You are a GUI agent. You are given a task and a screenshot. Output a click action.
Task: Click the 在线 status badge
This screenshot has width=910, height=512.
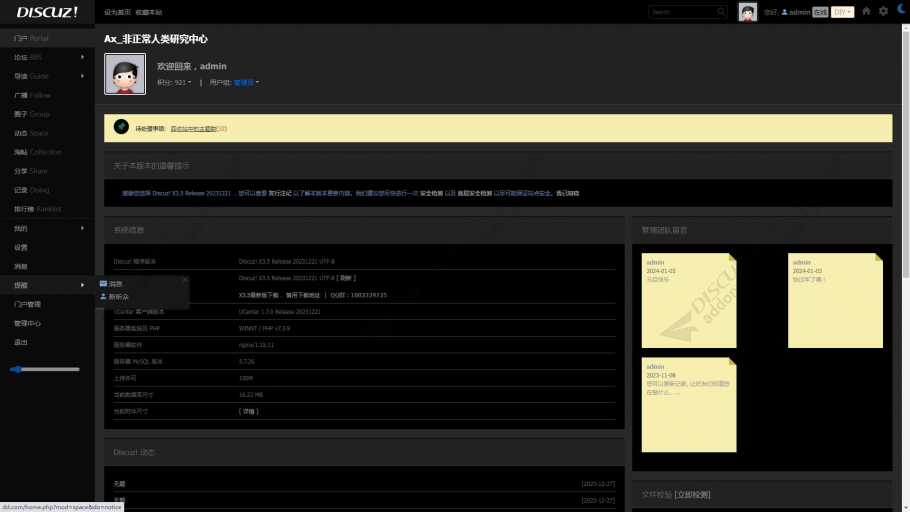[820, 12]
